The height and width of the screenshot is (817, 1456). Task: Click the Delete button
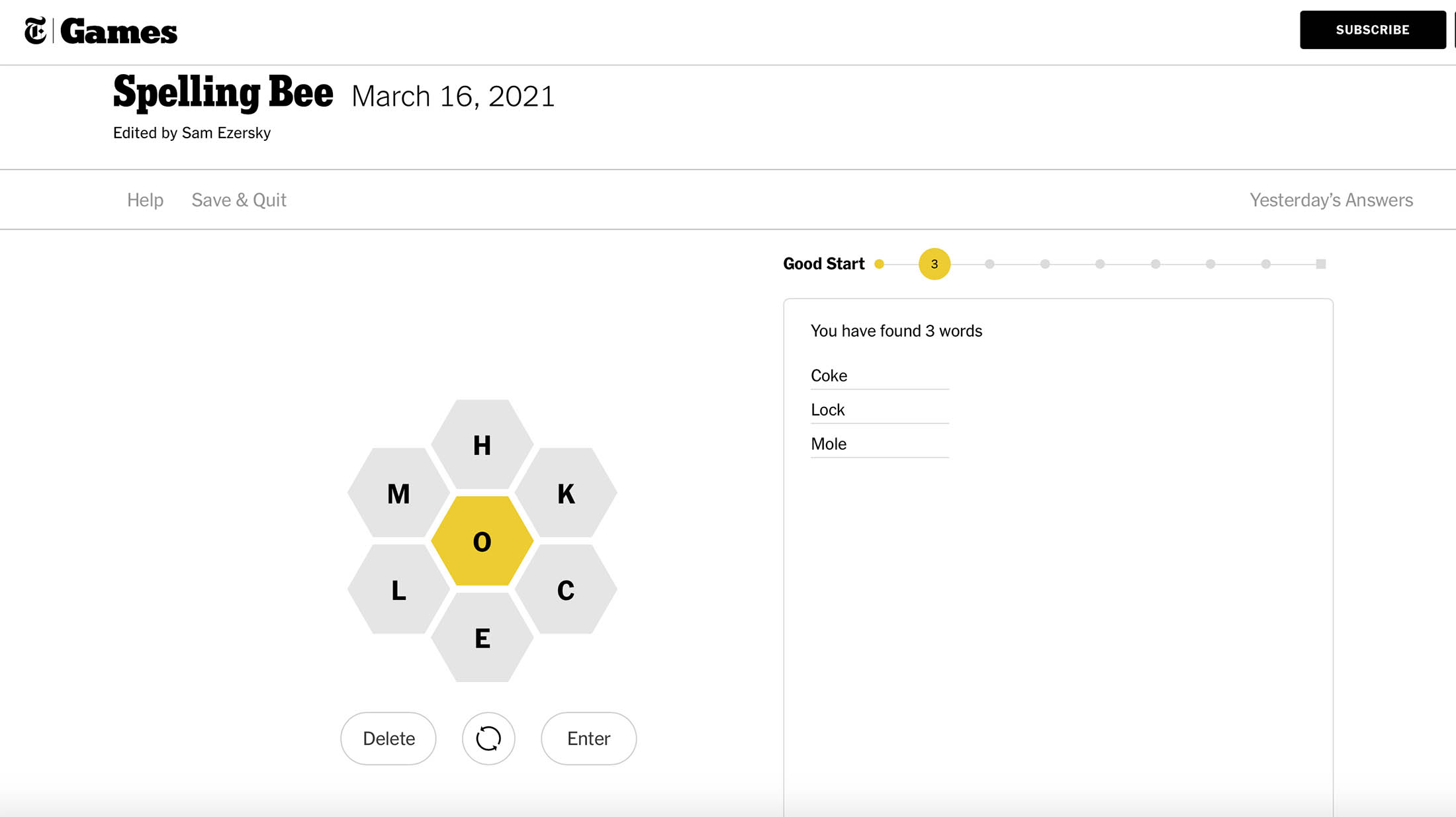388,738
